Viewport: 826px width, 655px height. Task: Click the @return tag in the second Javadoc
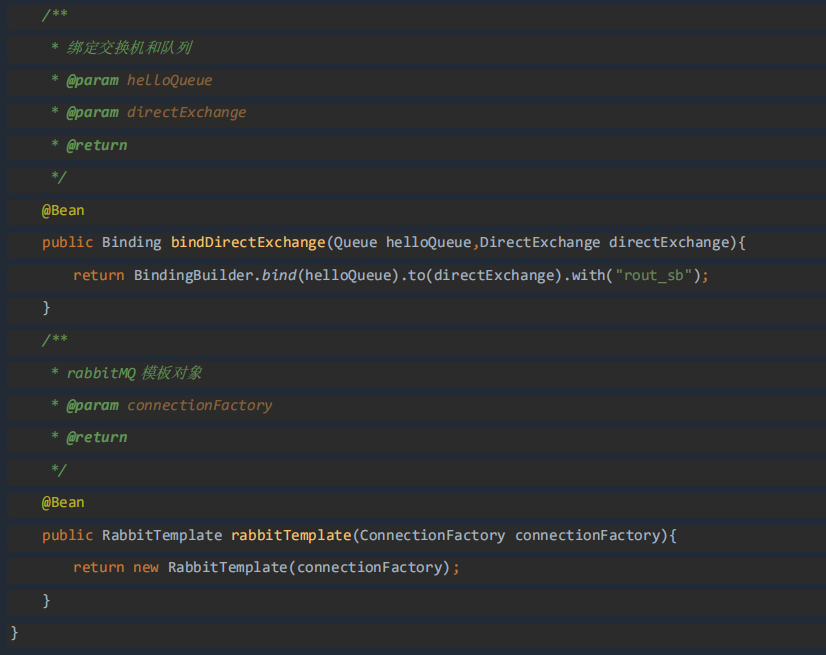pyautogui.click(x=97, y=437)
